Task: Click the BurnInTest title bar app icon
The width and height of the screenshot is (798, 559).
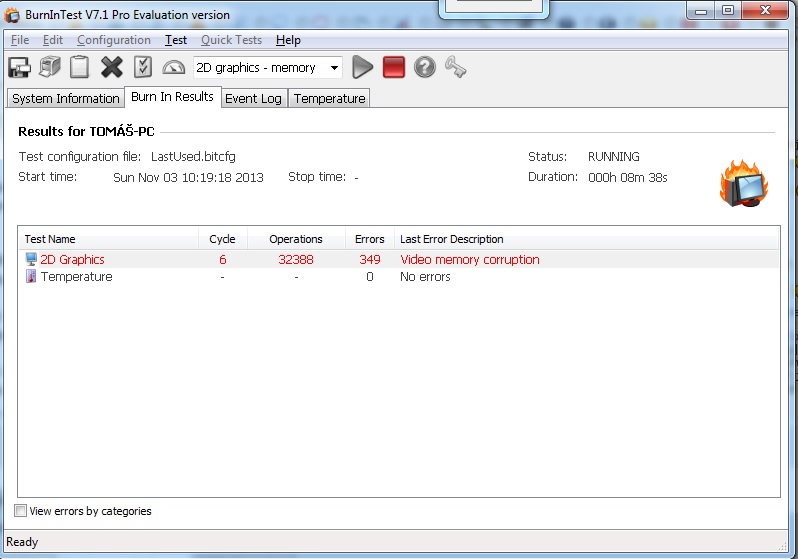Action: click(12, 15)
